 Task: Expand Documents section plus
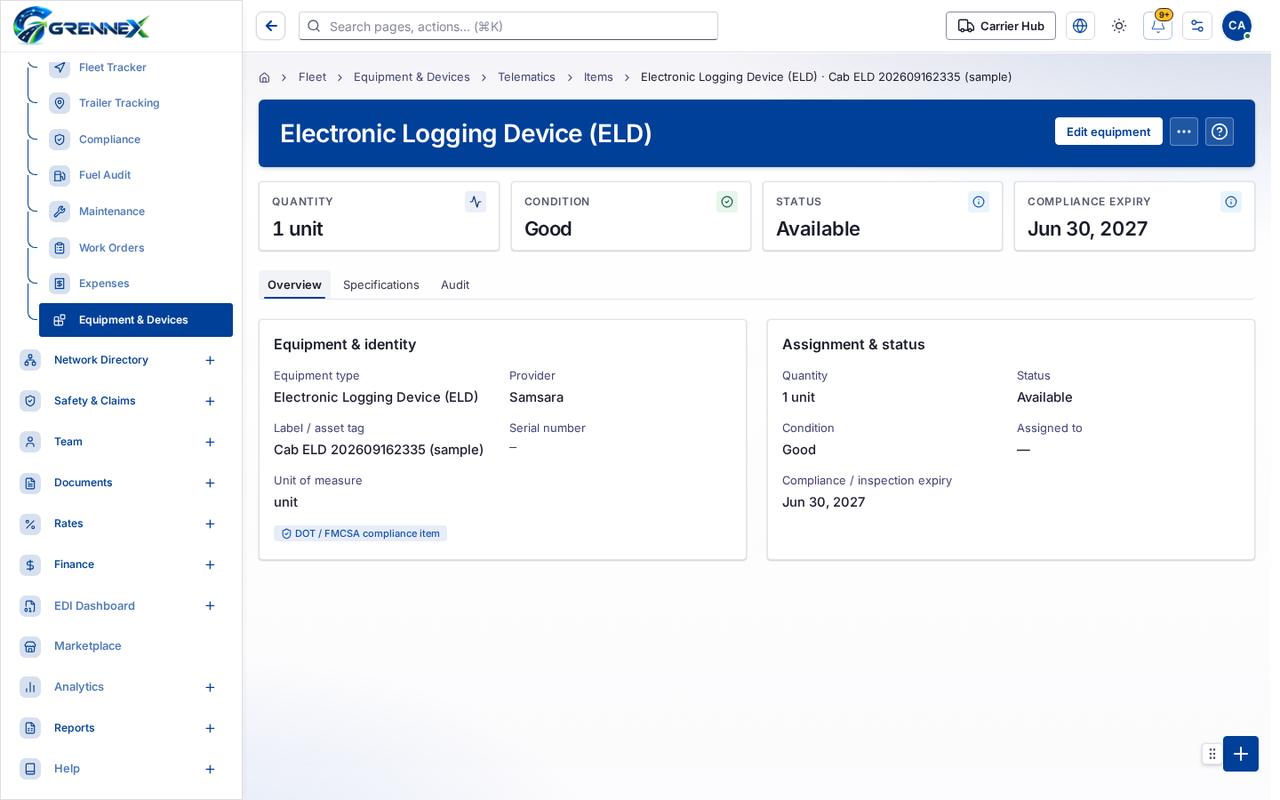[x=210, y=483]
